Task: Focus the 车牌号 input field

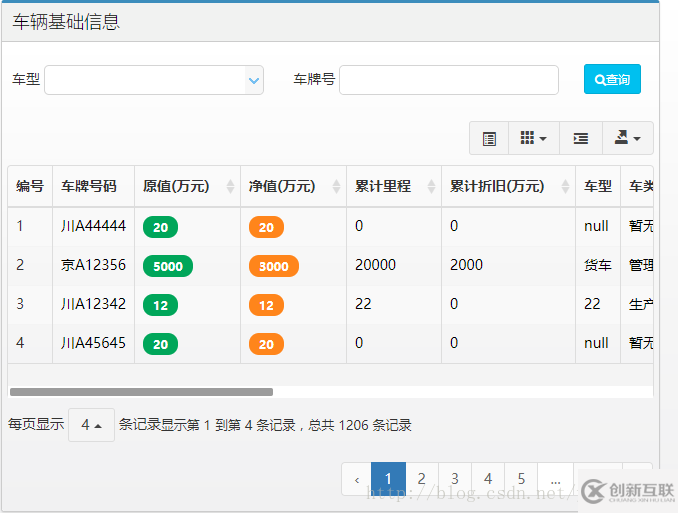Action: [448, 80]
